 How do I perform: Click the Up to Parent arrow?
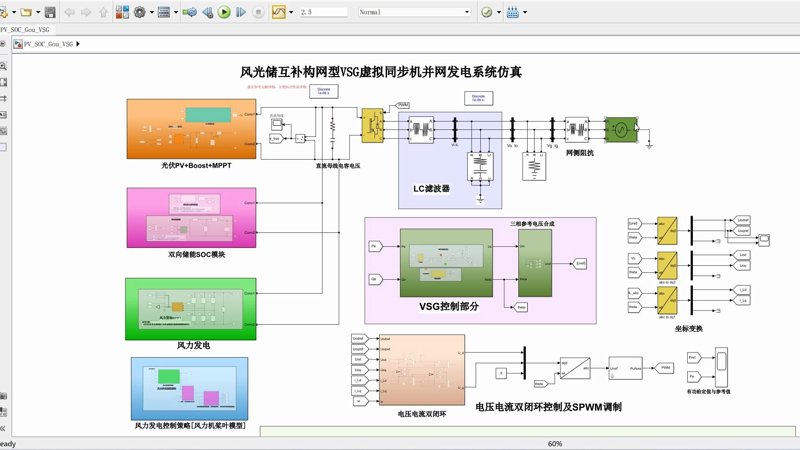click(x=104, y=12)
